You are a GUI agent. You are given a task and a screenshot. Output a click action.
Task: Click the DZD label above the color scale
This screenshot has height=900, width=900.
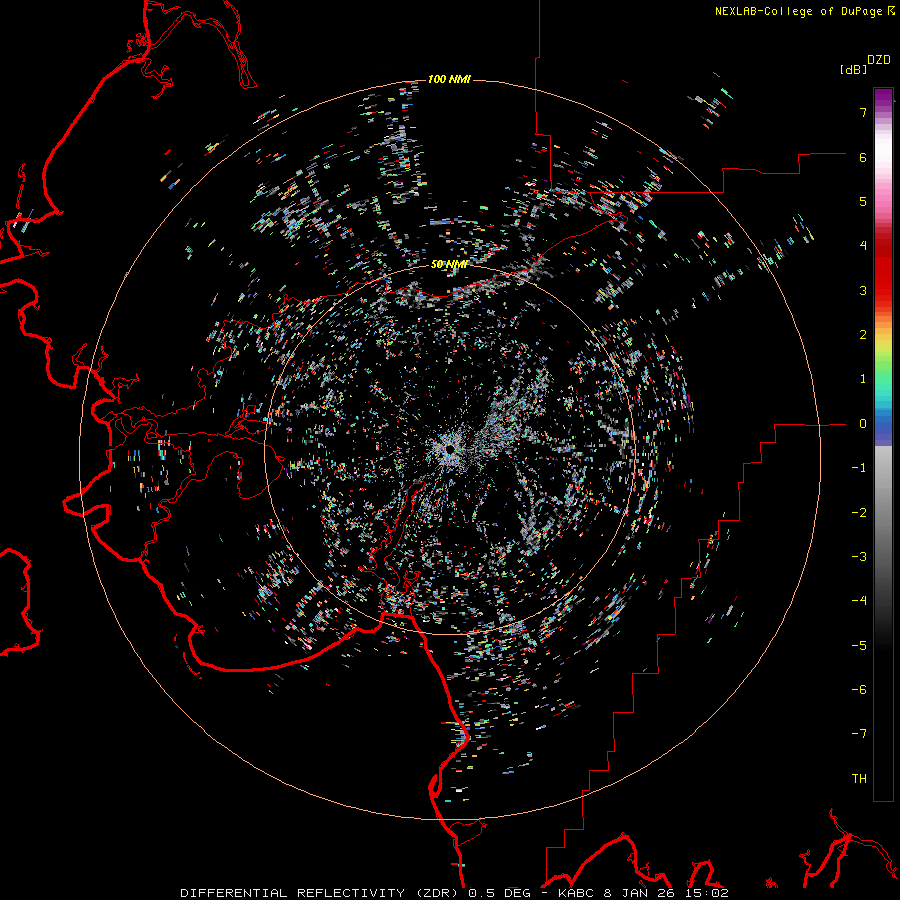[x=879, y=60]
